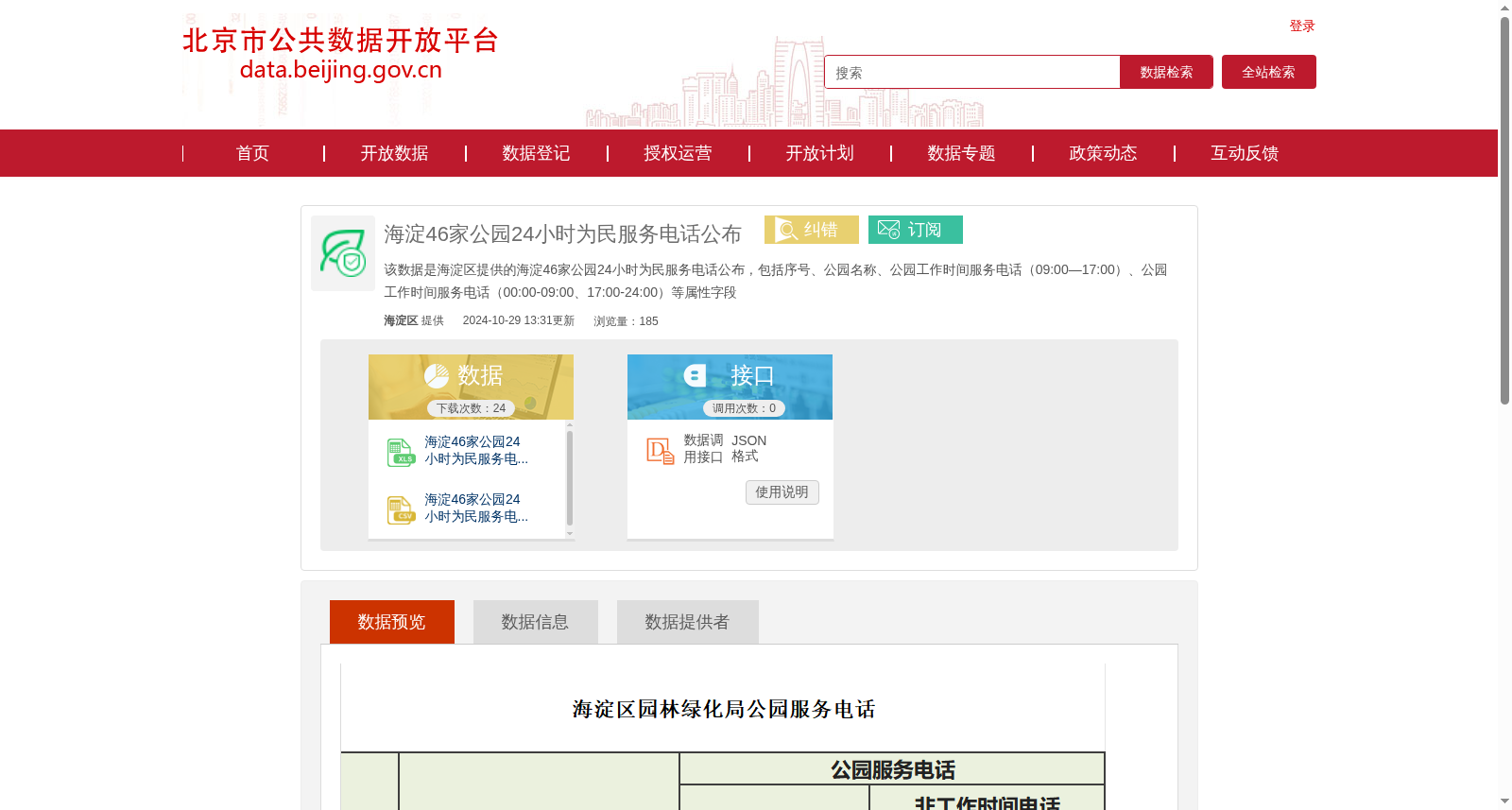Click the magnifier icon in 纠错 button
The width and height of the screenshot is (1512, 810).
click(787, 230)
